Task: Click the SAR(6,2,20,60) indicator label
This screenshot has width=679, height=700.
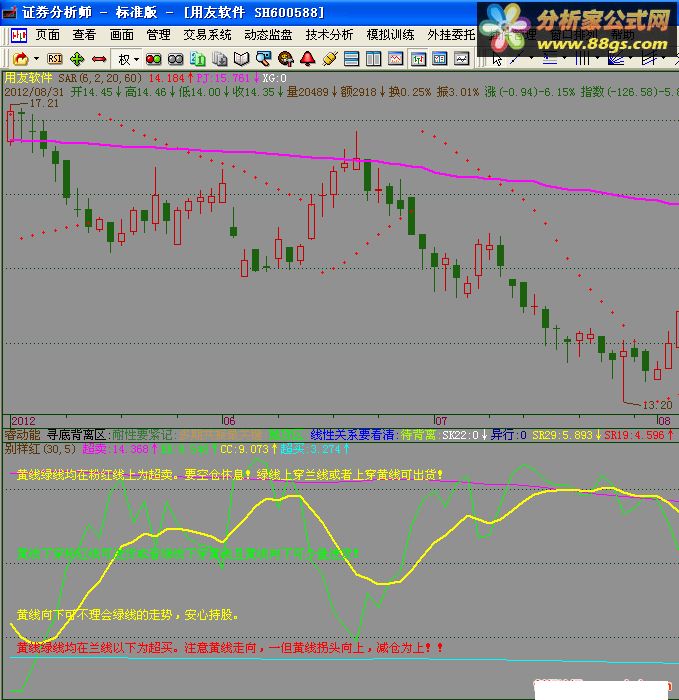Action: (100, 78)
